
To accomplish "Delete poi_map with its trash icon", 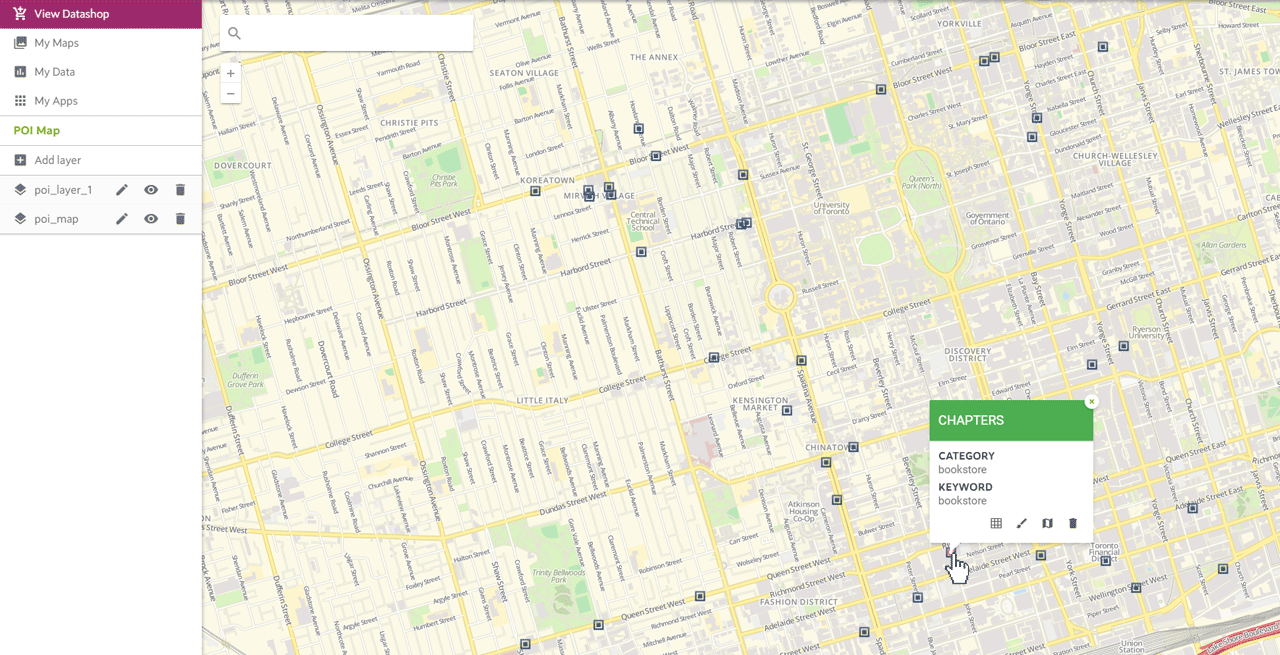I will click(x=180, y=219).
